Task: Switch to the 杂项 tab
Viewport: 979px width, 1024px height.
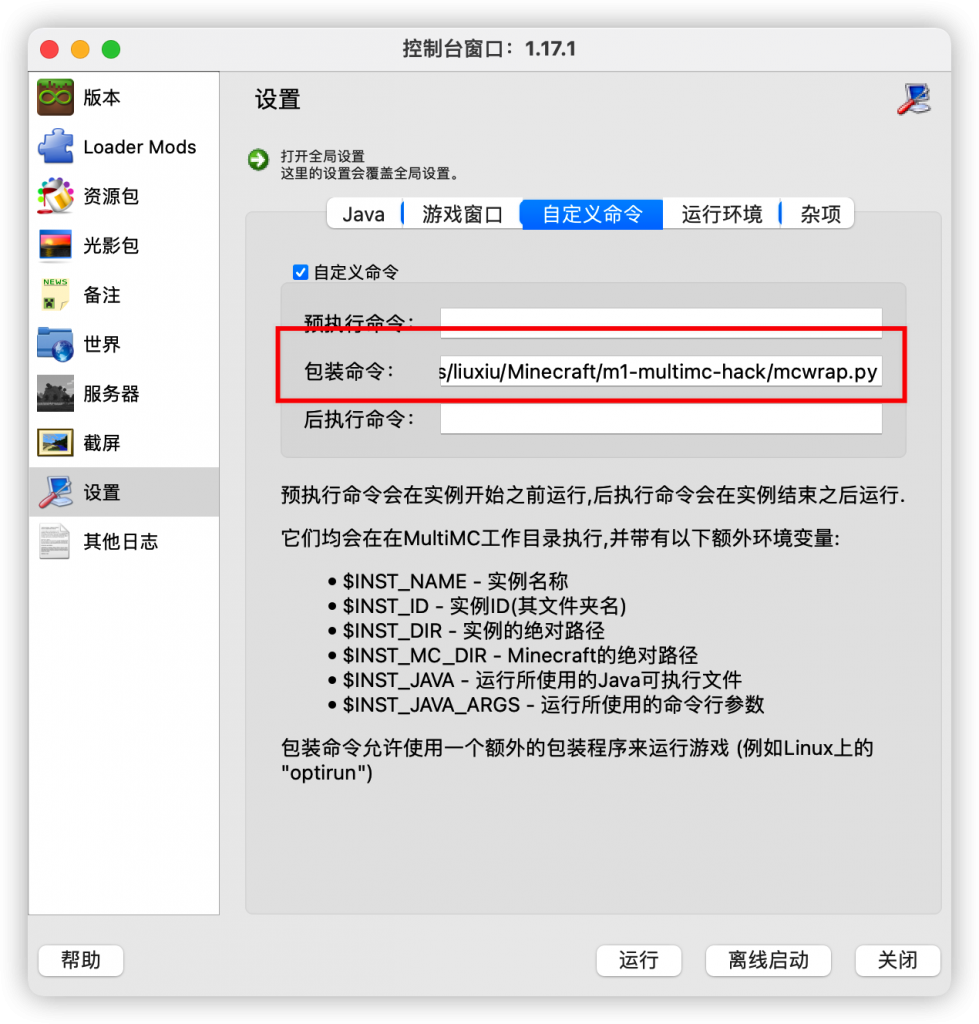Action: [x=820, y=214]
